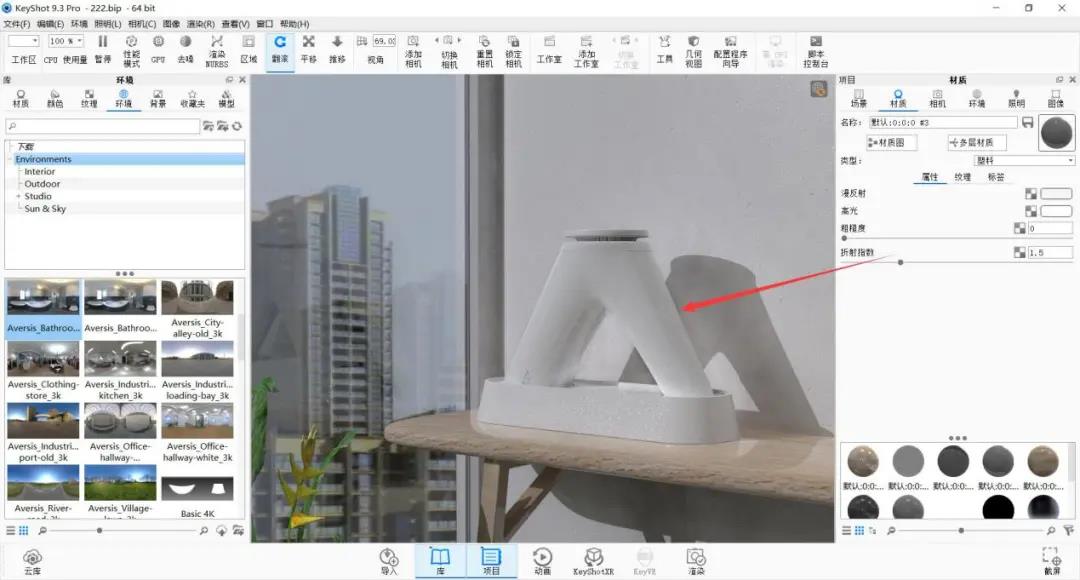Switch library to 模型 models tab
Screen dimensions: 1080x580
point(226,99)
